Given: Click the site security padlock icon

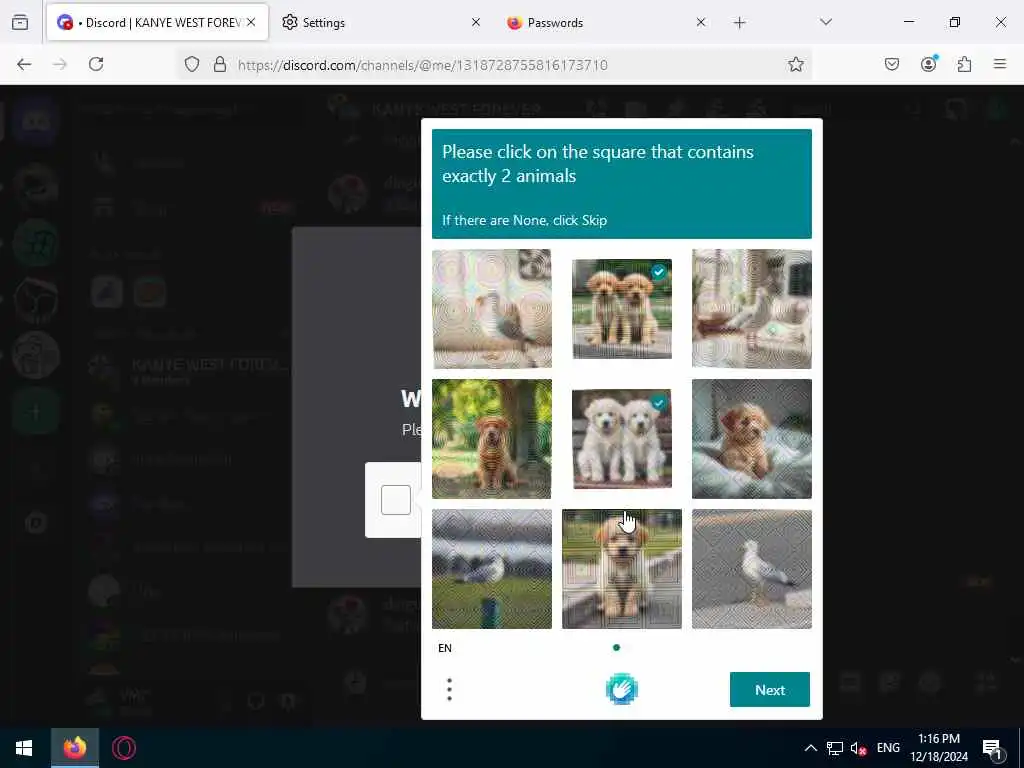Looking at the screenshot, I should pyautogui.click(x=220, y=64).
